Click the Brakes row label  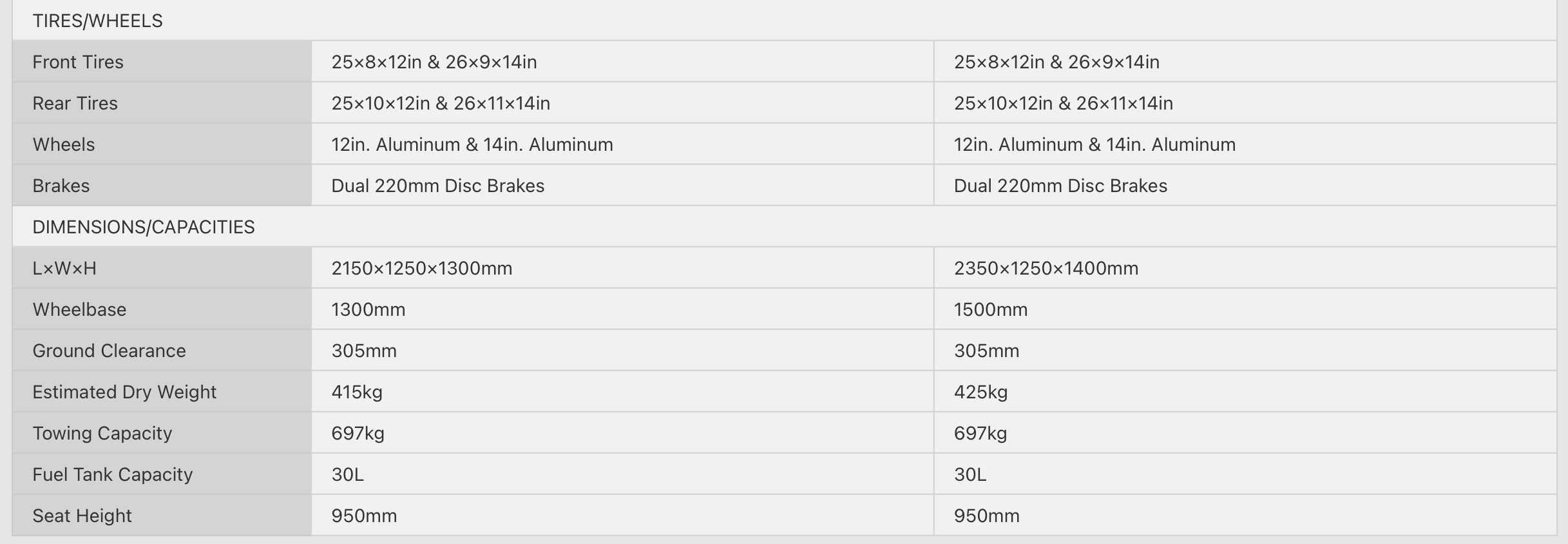[x=61, y=186]
